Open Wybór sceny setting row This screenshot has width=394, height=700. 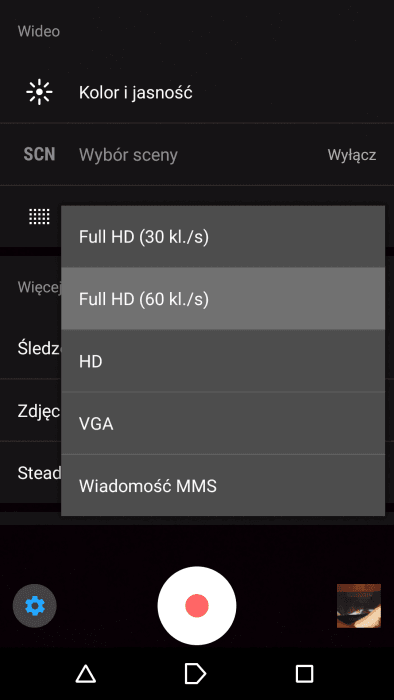(197, 154)
